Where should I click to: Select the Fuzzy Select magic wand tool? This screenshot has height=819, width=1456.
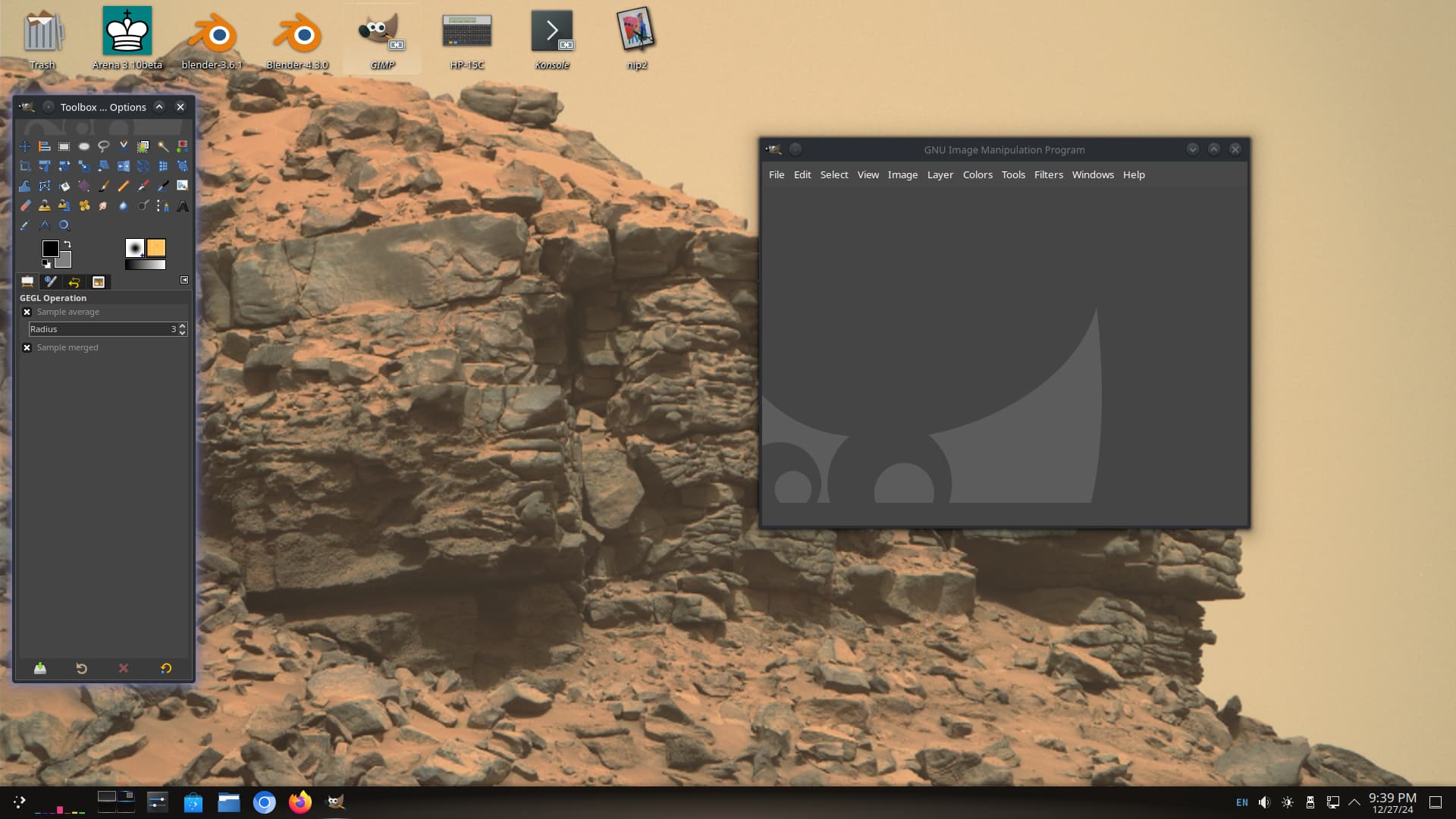pyautogui.click(x=162, y=146)
